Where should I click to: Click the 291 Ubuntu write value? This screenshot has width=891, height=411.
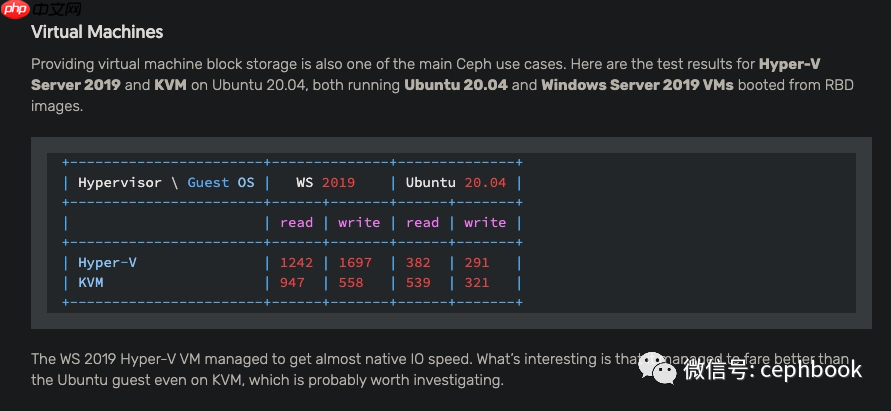pos(476,263)
